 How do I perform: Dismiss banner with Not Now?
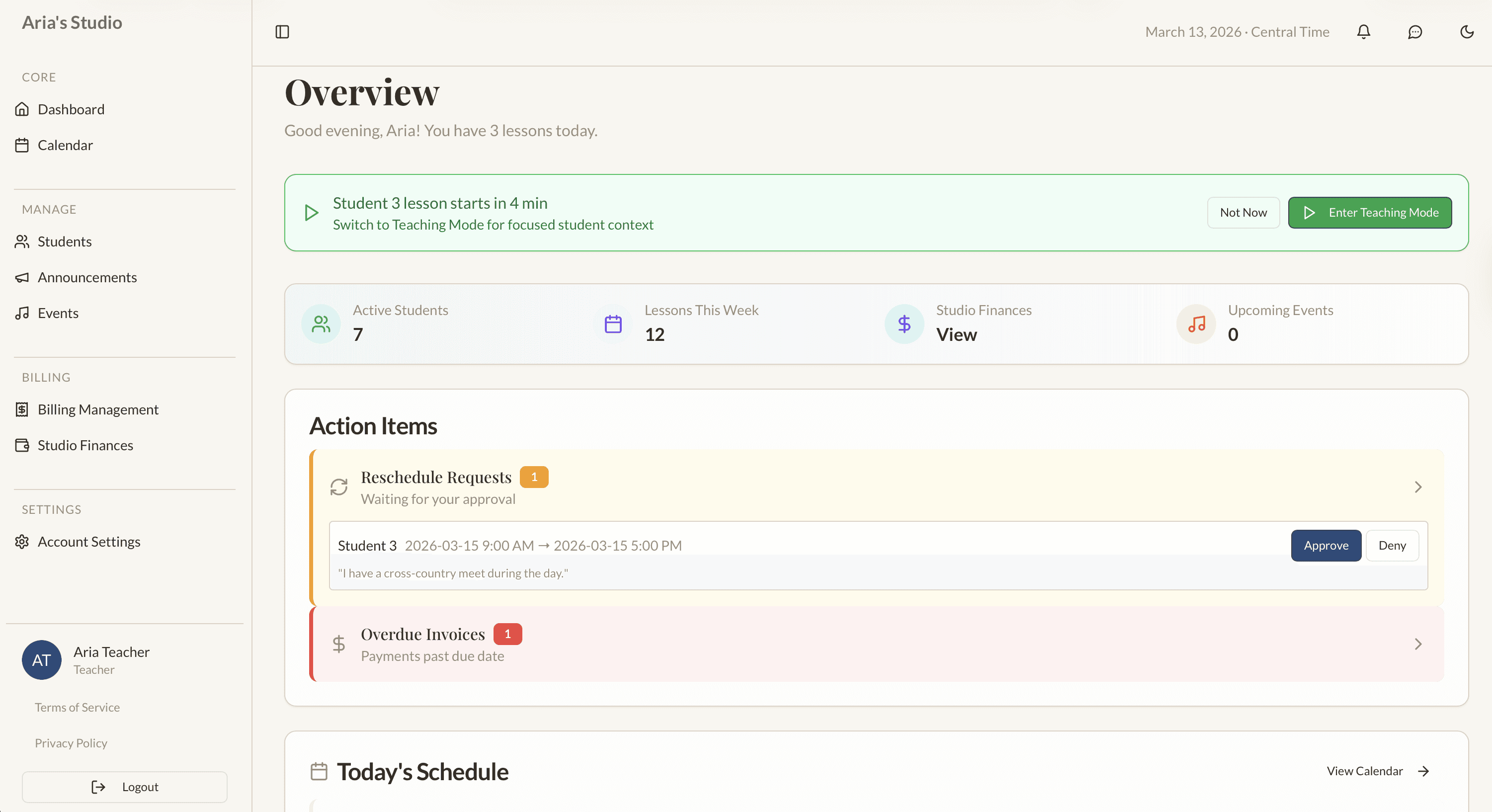point(1243,213)
